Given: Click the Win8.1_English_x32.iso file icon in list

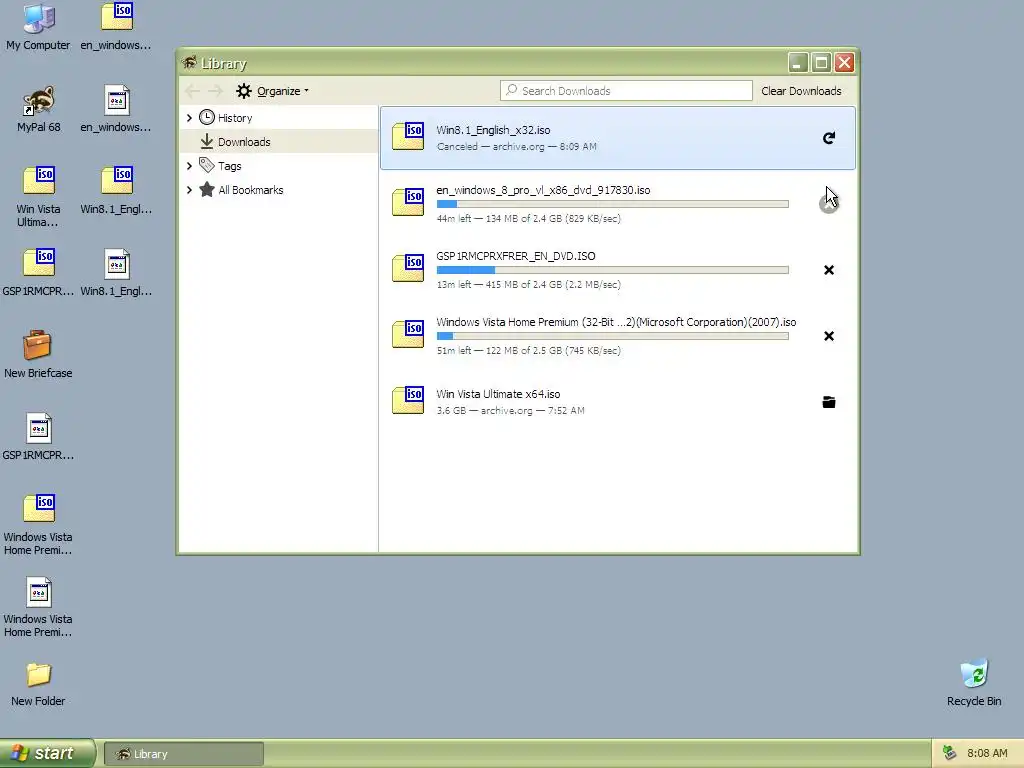Looking at the screenshot, I should coord(408,136).
